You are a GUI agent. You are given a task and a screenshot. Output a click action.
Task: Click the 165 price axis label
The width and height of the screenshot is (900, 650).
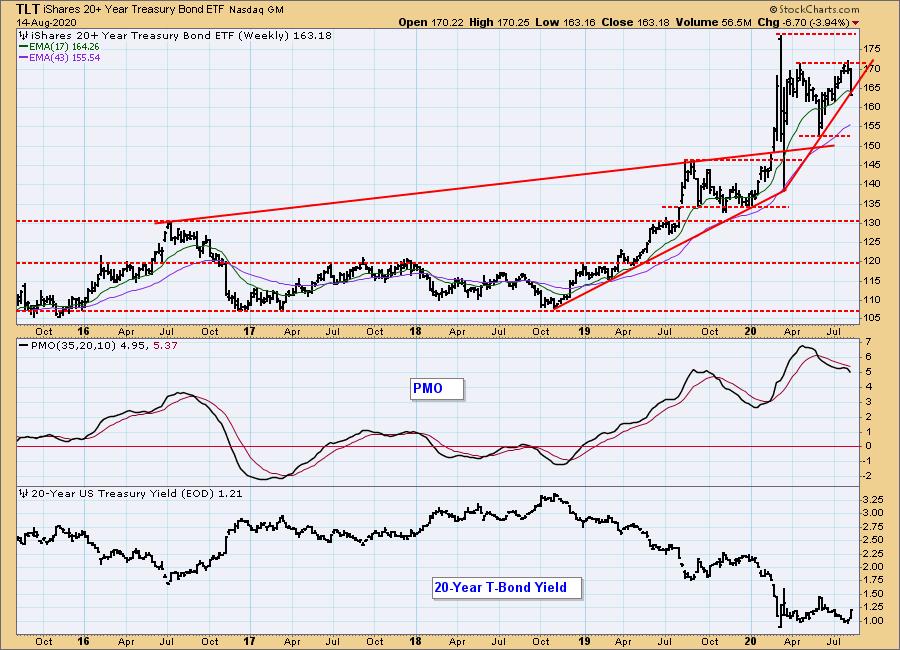point(872,87)
